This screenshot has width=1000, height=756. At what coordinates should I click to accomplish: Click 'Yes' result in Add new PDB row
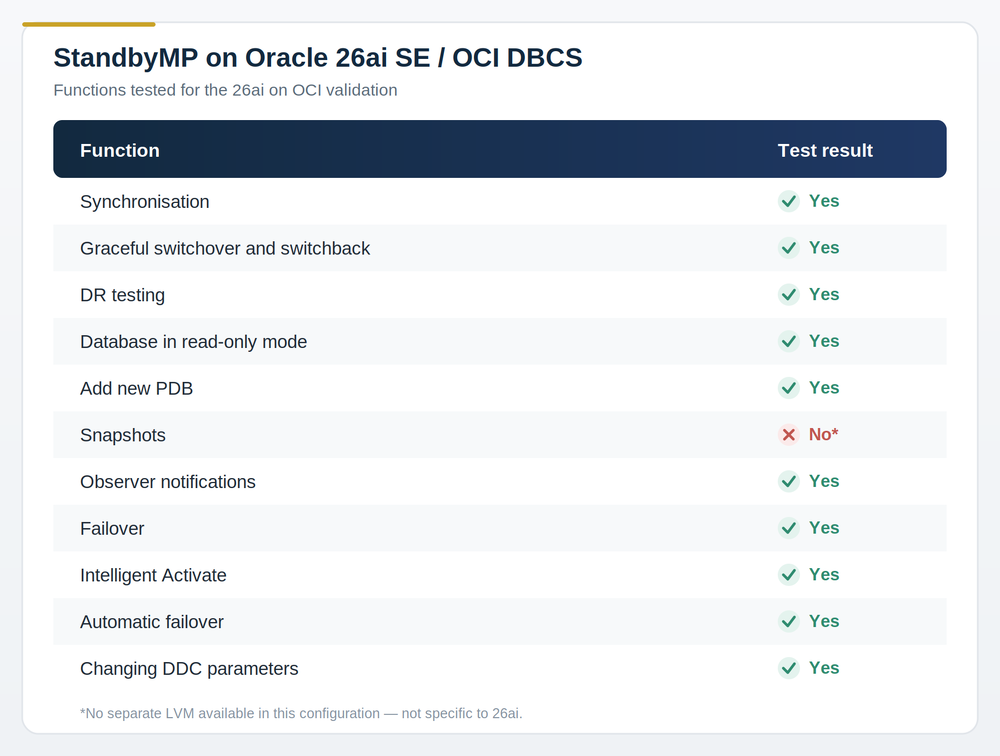[824, 388]
